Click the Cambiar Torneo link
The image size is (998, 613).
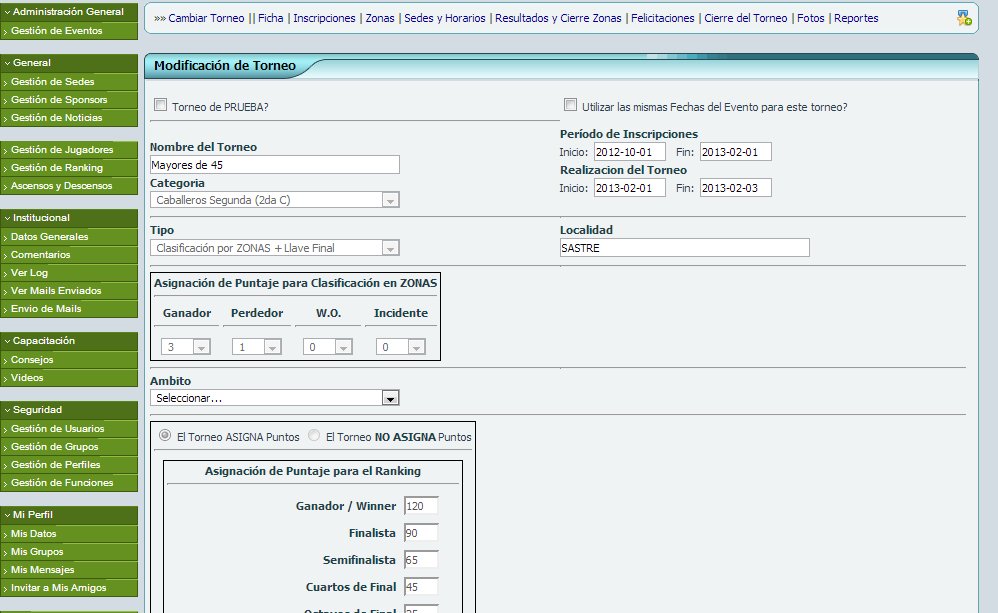tap(206, 18)
